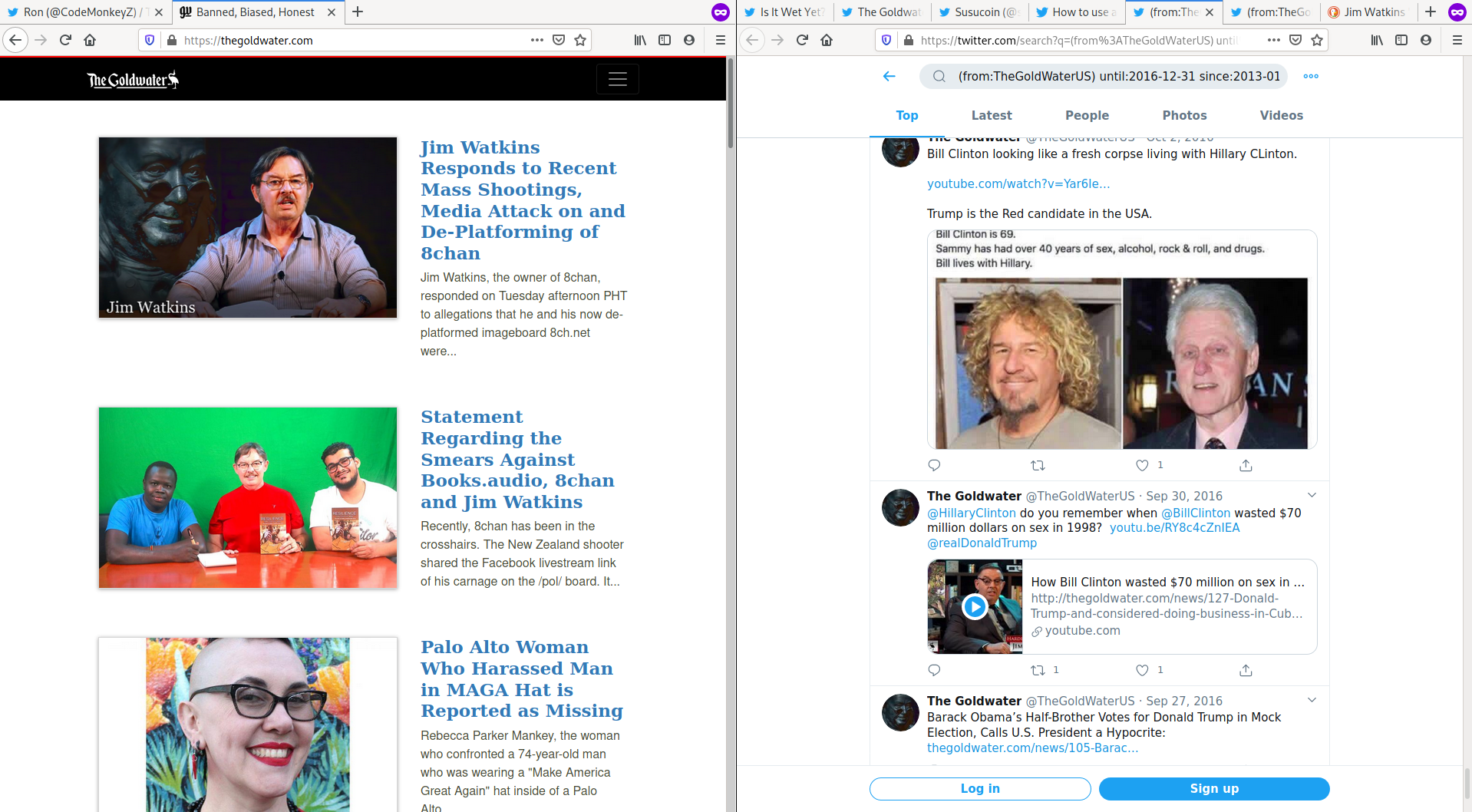Save to Pocket in right browser window
Image resolution: width=1472 pixels, height=812 pixels.
1295,40
